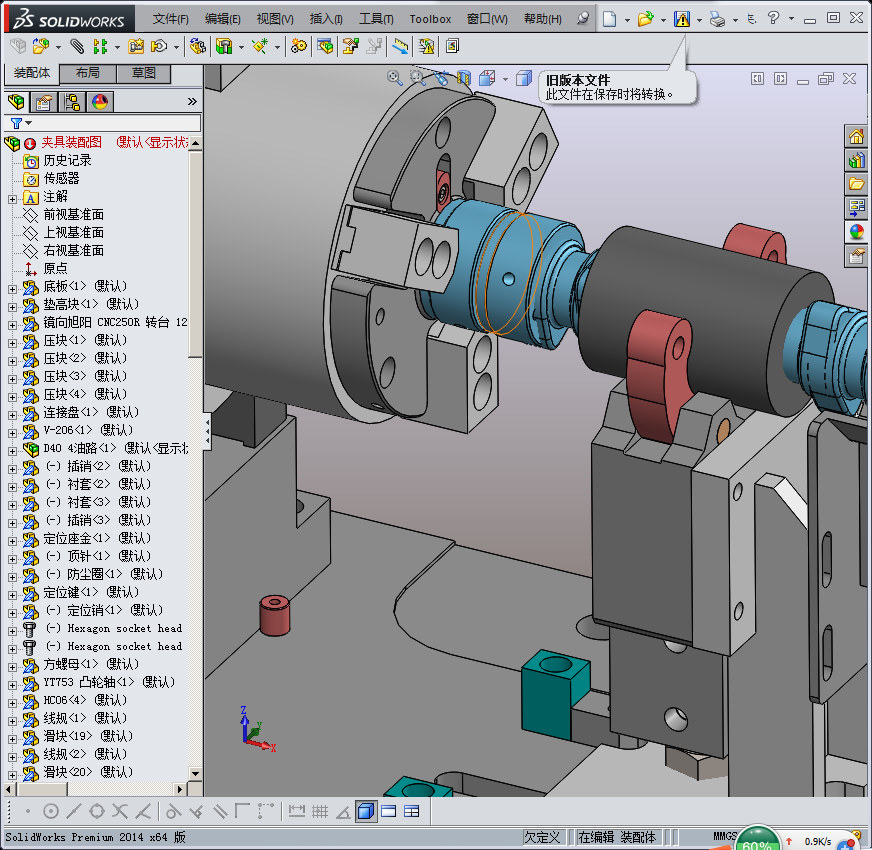
Task: Click the old-version file warning icon
Action: (681, 19)
